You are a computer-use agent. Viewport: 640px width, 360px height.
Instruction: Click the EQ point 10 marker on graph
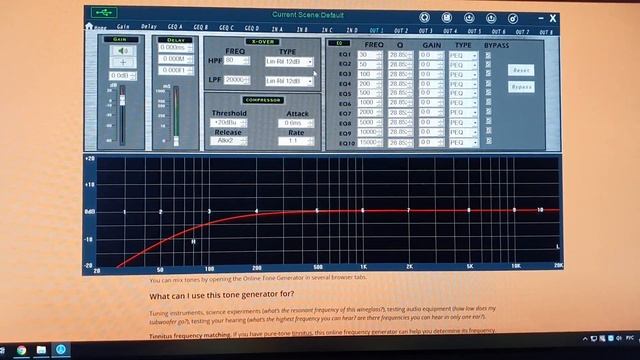coord(540,210)
